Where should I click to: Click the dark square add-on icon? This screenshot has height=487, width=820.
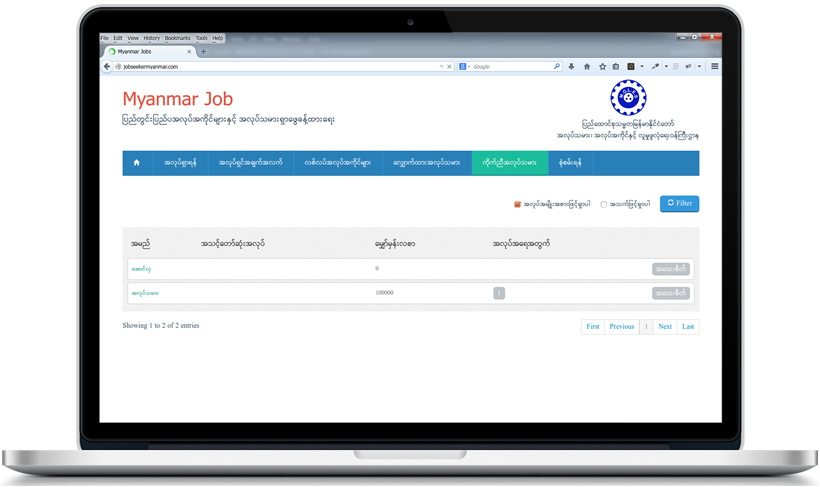631,66
